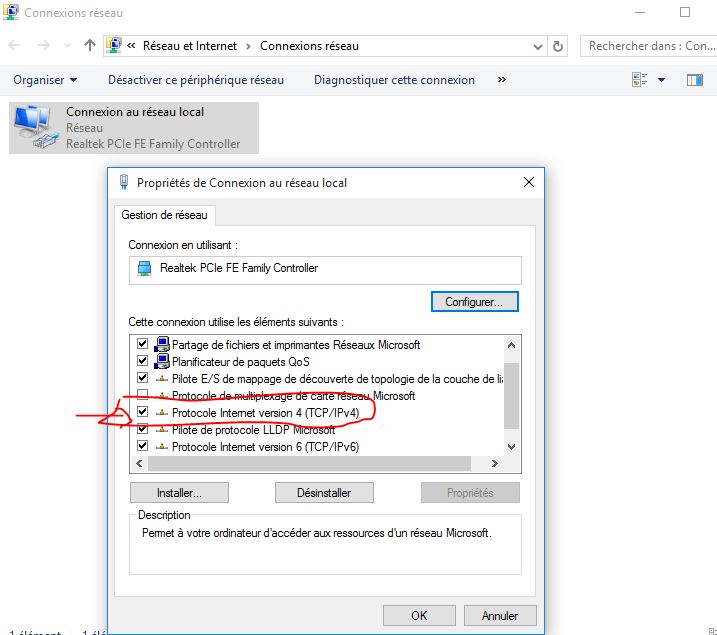This screenshot has height=635, width=717.
Task: Maximize the Connexions réseau window
Action: tap(685, 12)
